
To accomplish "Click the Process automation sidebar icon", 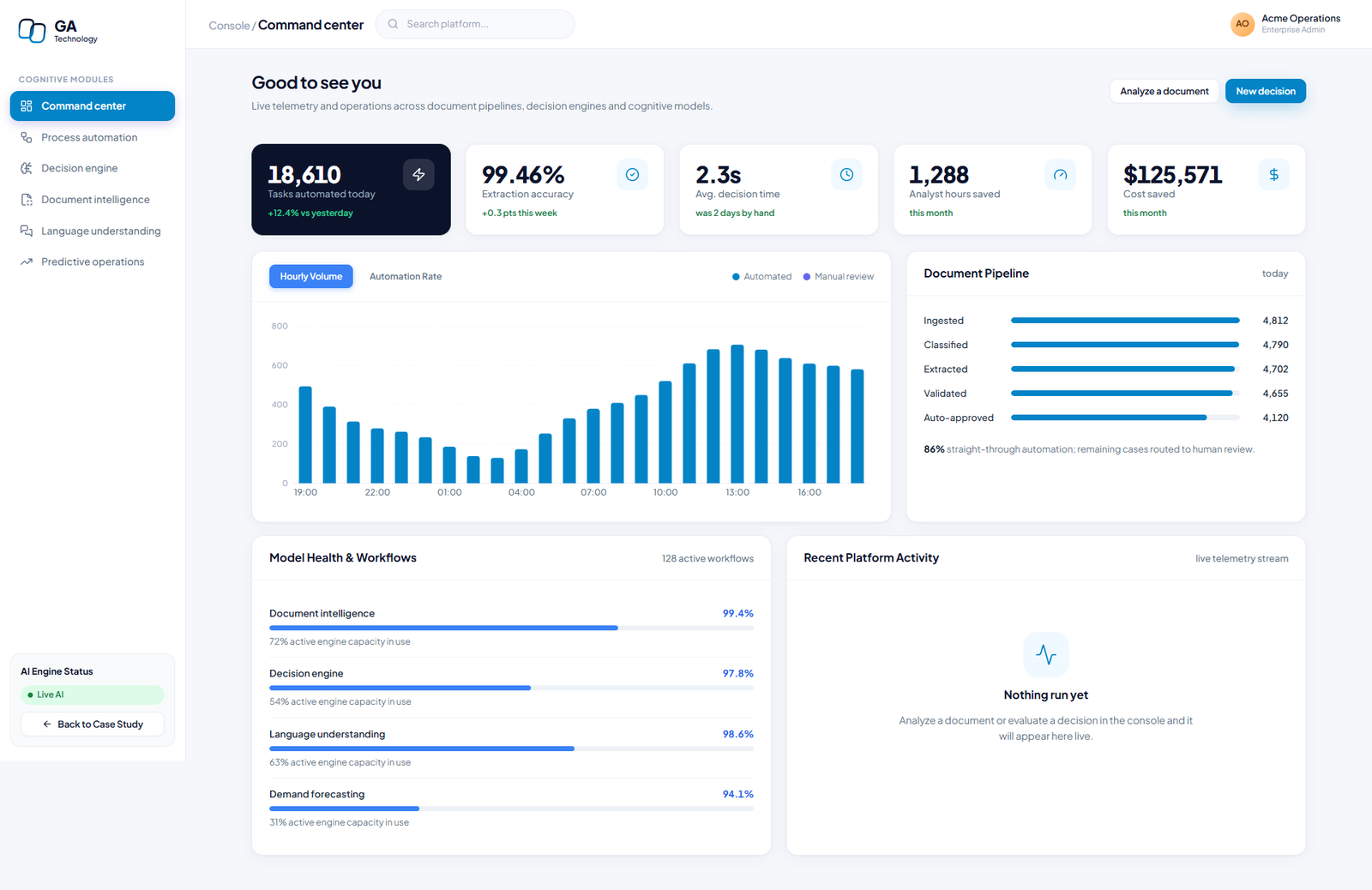I will [27, 137].
